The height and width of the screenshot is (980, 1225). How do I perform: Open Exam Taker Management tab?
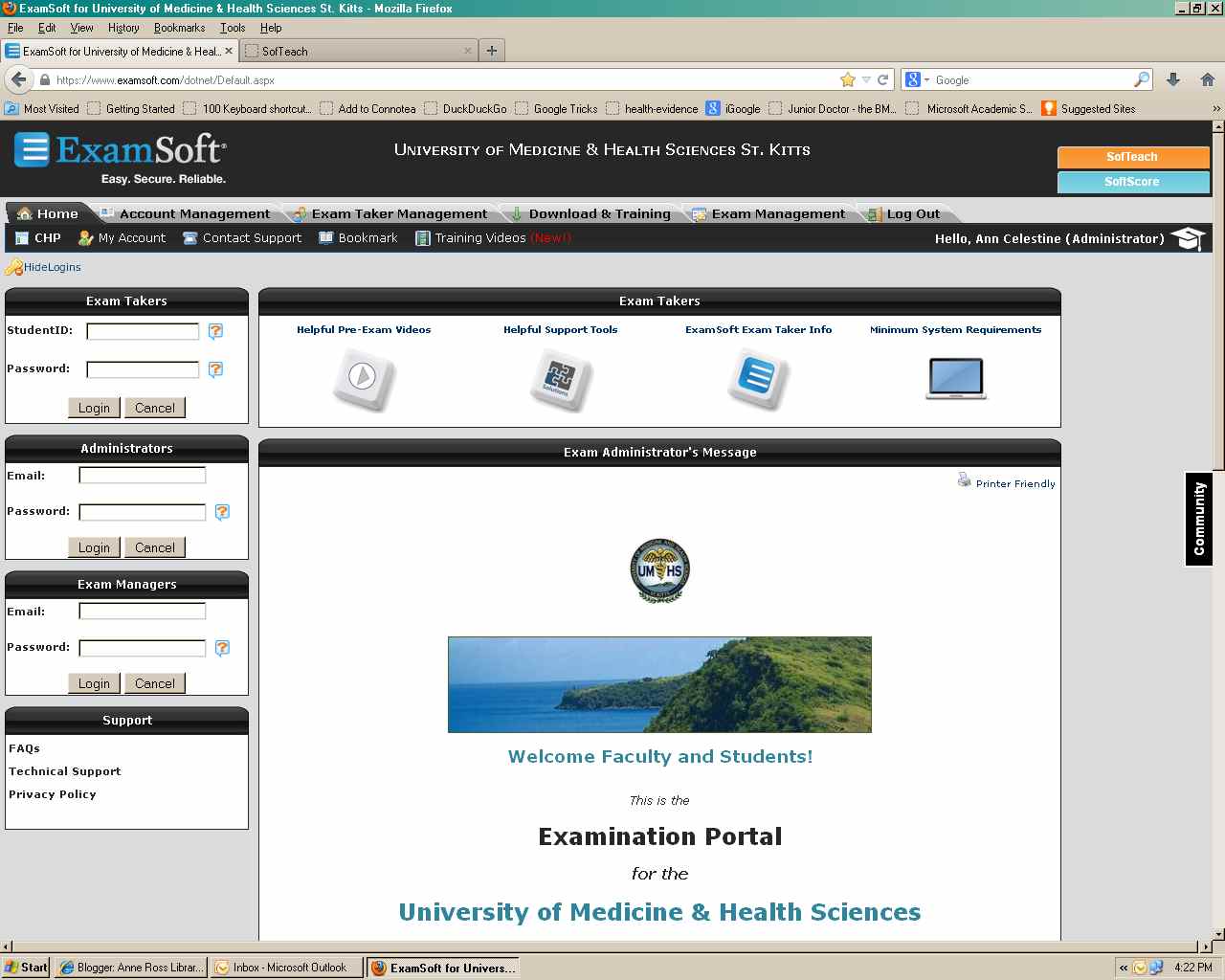(x=391, y=213)
